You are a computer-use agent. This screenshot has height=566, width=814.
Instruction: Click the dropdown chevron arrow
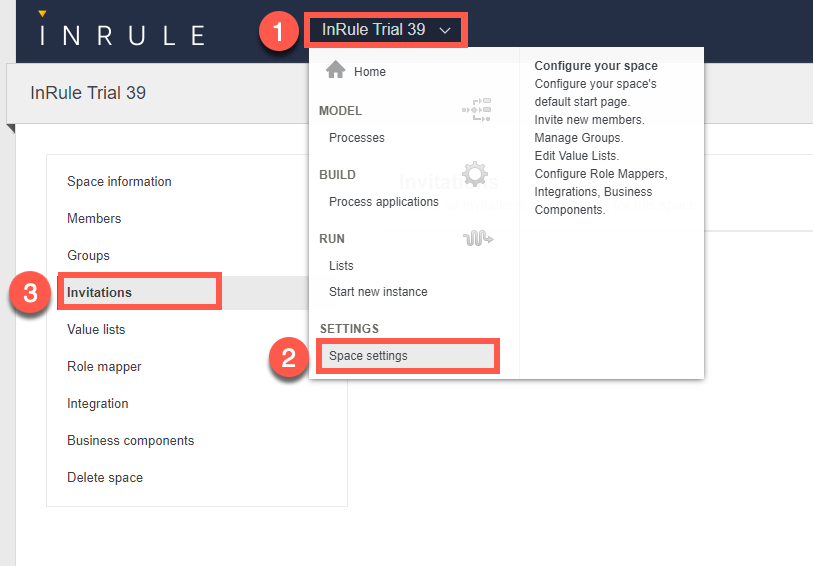(x=445, y=31)
